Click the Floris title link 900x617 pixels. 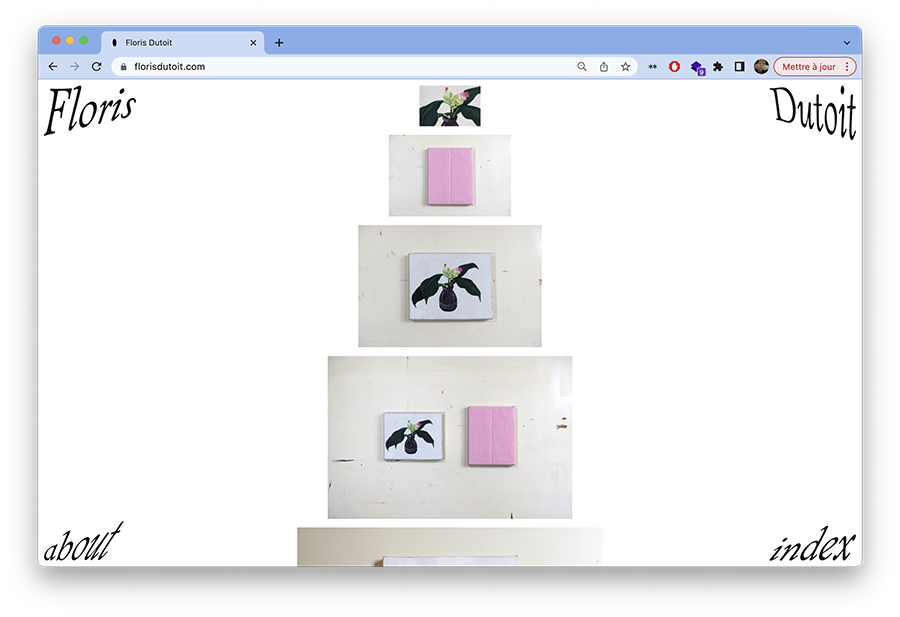coord(90,110)
